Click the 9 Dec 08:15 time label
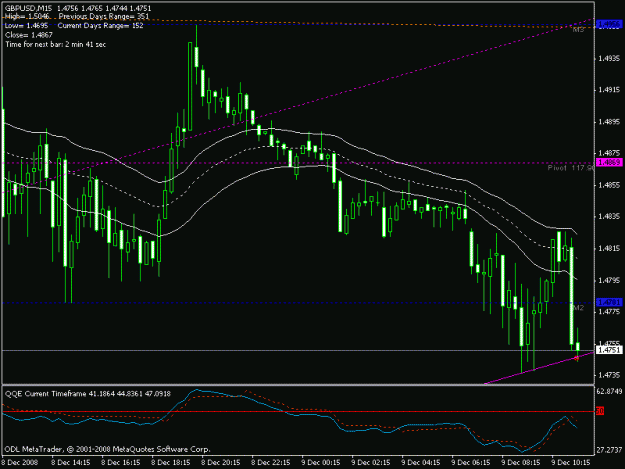Viewport: 625px width, 469px height. [521, 462]
